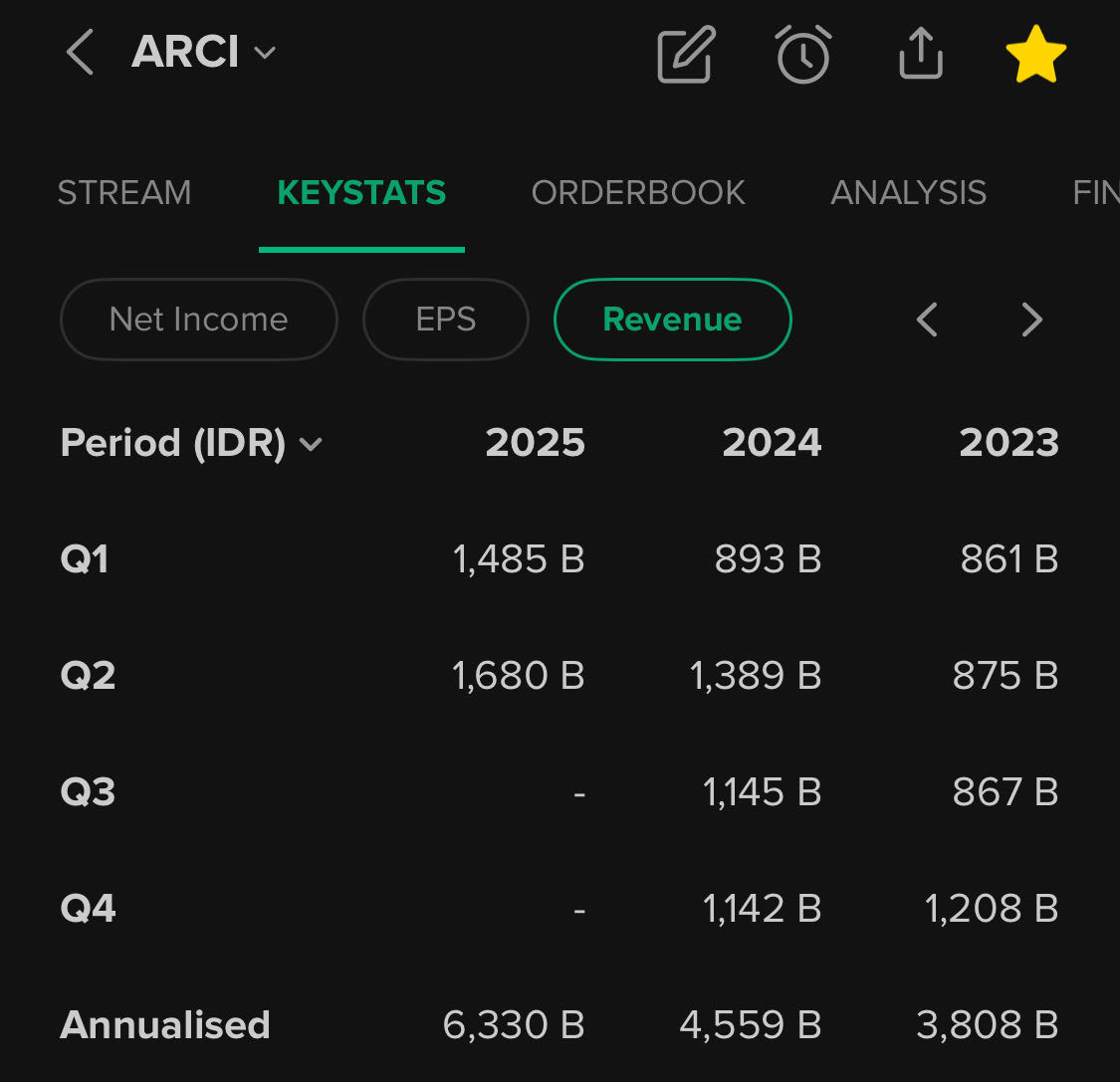The width and height of the screenshot is (1120, 1082).
Task: Tap the partially visible FIN tab
Action: [1095, 192]
